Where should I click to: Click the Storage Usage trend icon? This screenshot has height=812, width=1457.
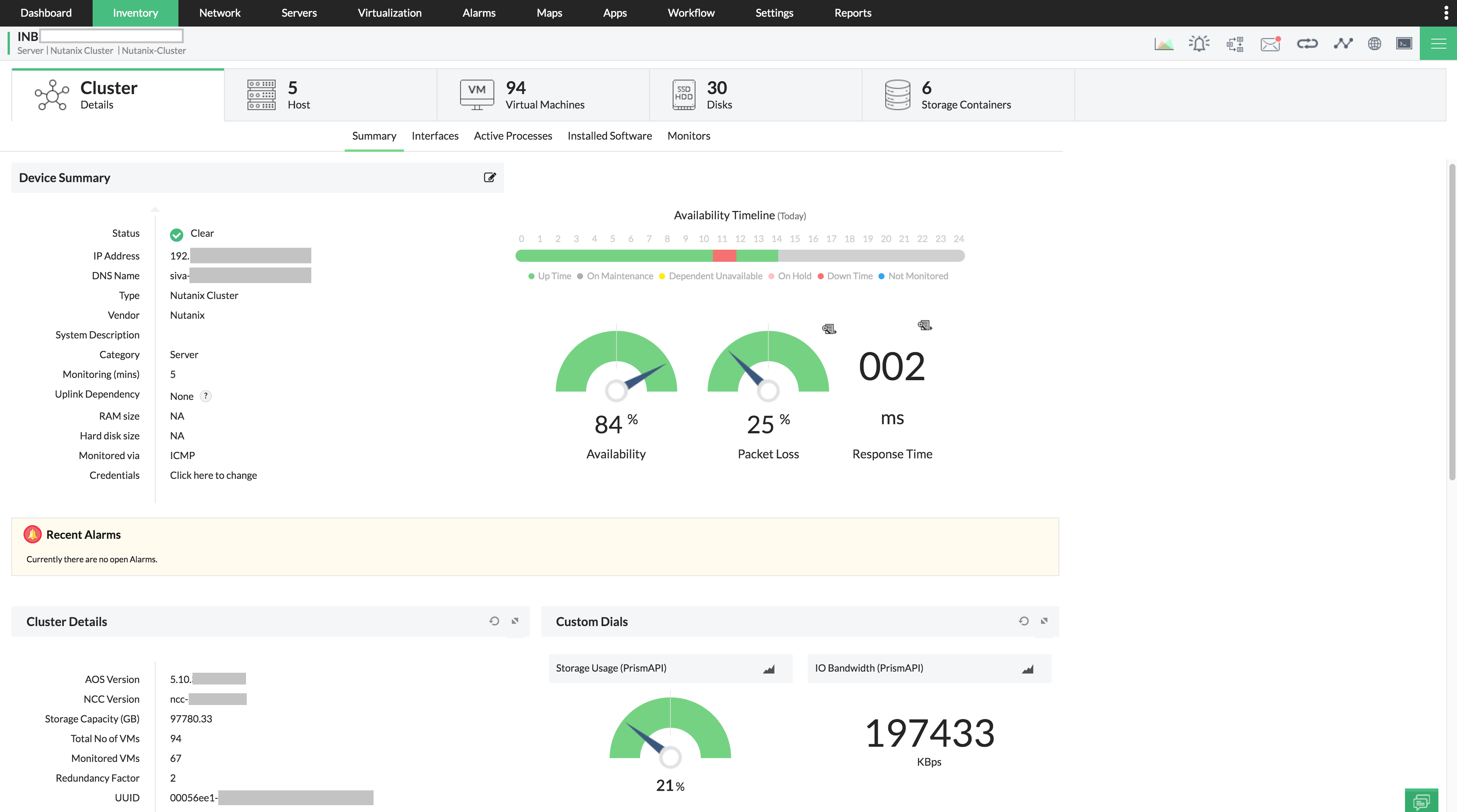(770, 668)
